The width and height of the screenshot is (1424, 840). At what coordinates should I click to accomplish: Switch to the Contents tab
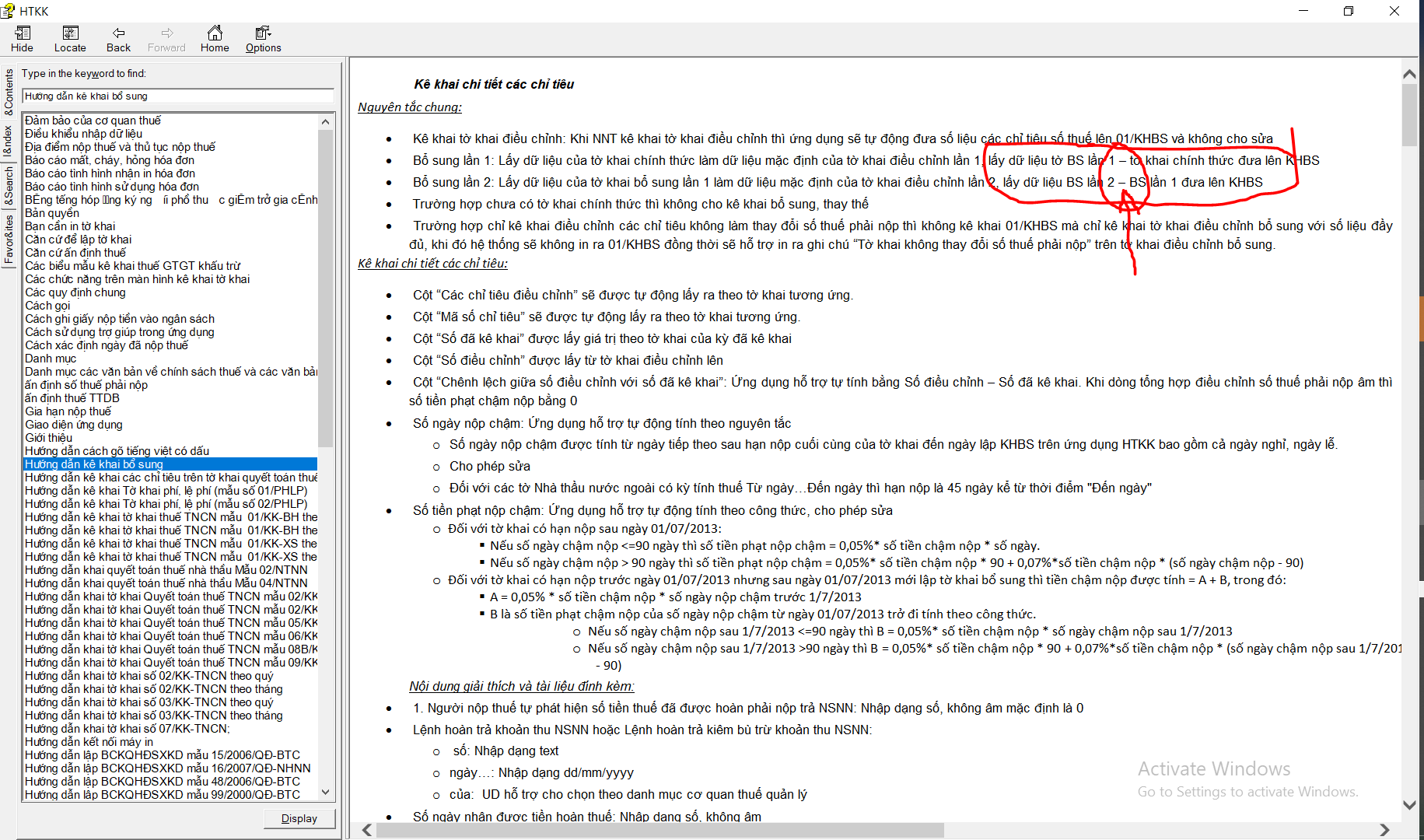pyautogui.click(x=9, y=91)
